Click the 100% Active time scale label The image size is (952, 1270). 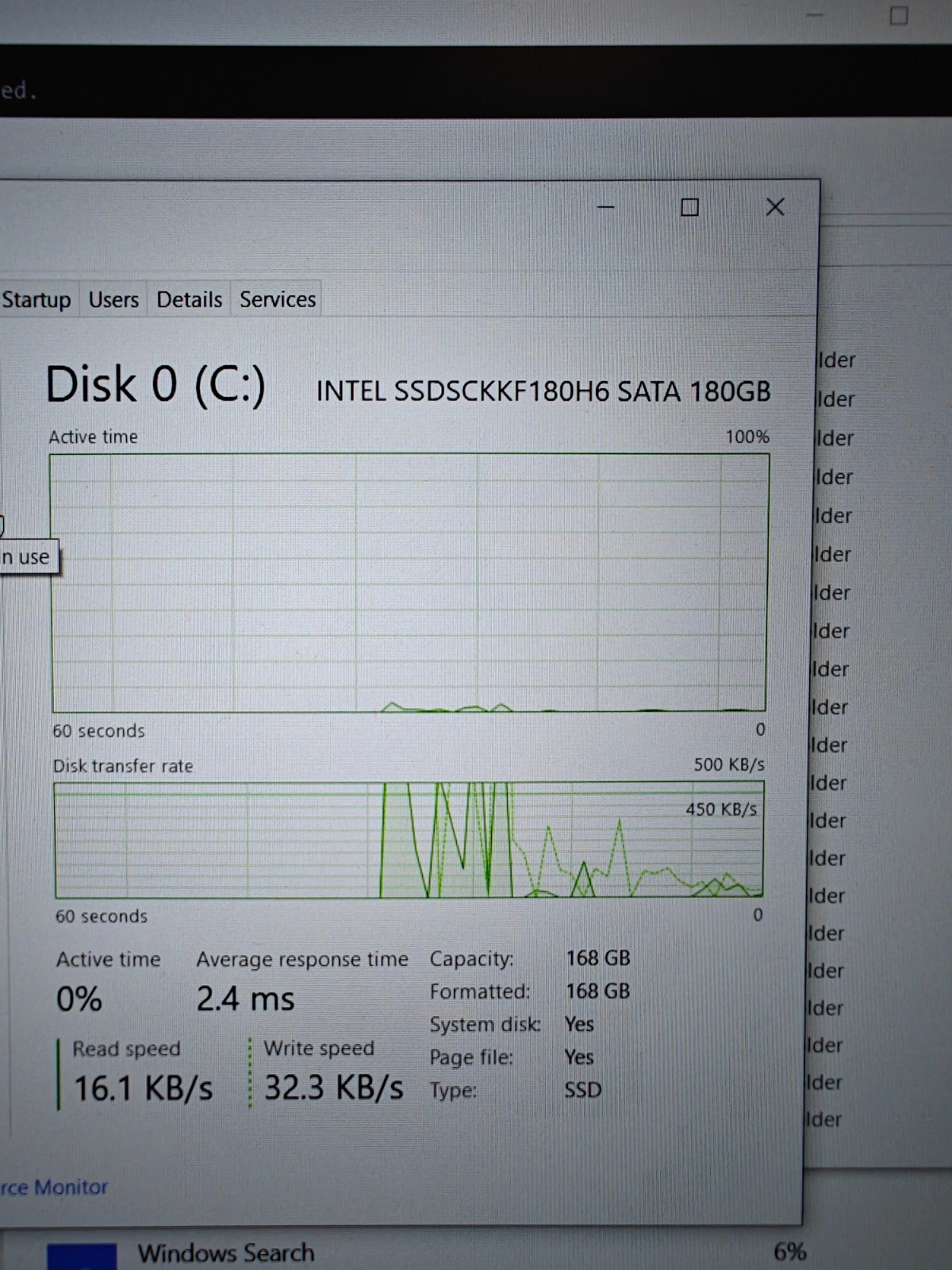(x=747, y=437)
